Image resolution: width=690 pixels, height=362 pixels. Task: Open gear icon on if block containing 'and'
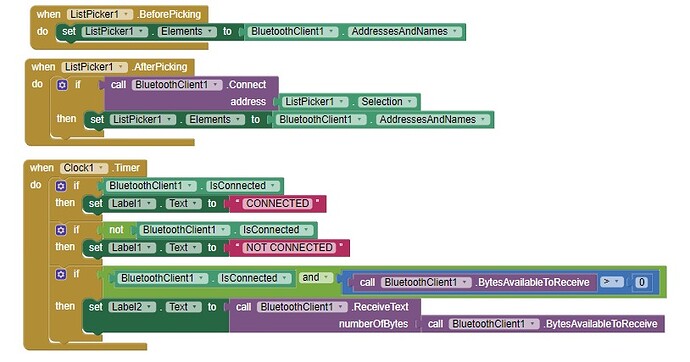tap(61, 274)
